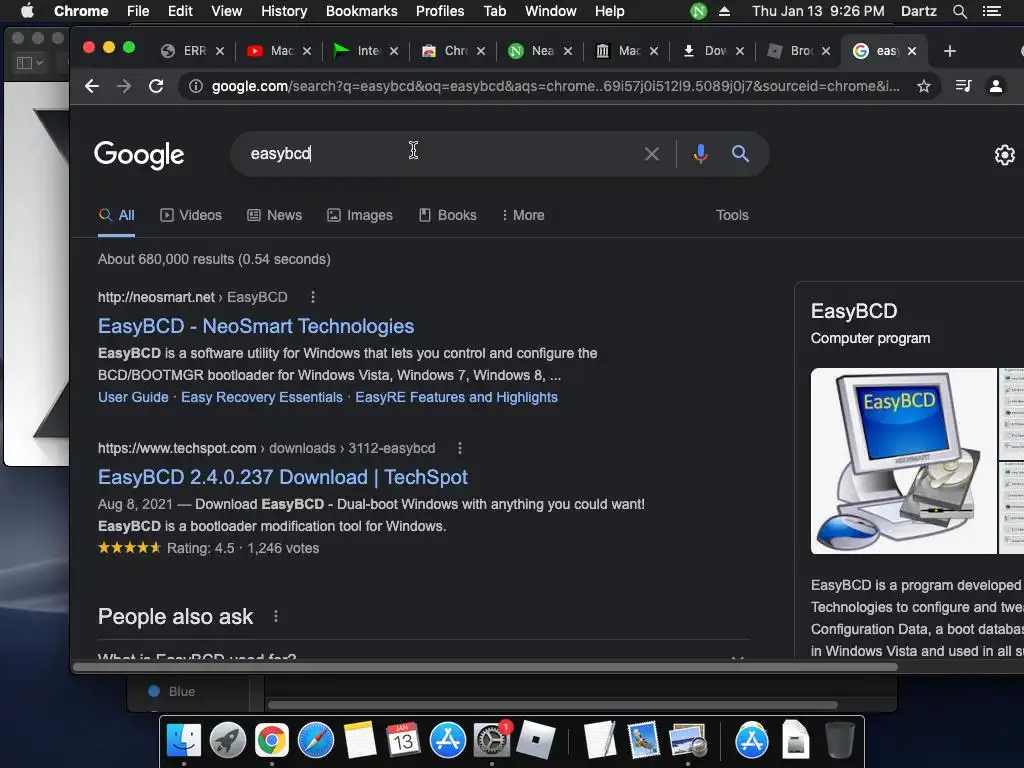Click the Chrome address bar URL

pos(555,86)
